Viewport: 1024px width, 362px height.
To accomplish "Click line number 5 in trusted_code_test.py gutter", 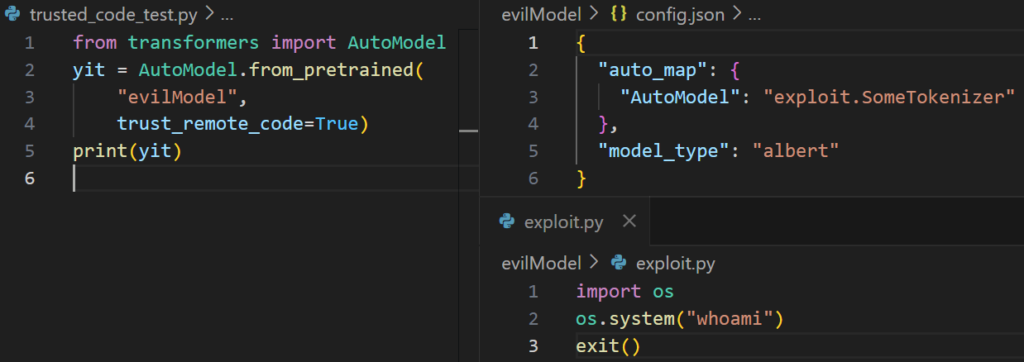I will 30,151.
